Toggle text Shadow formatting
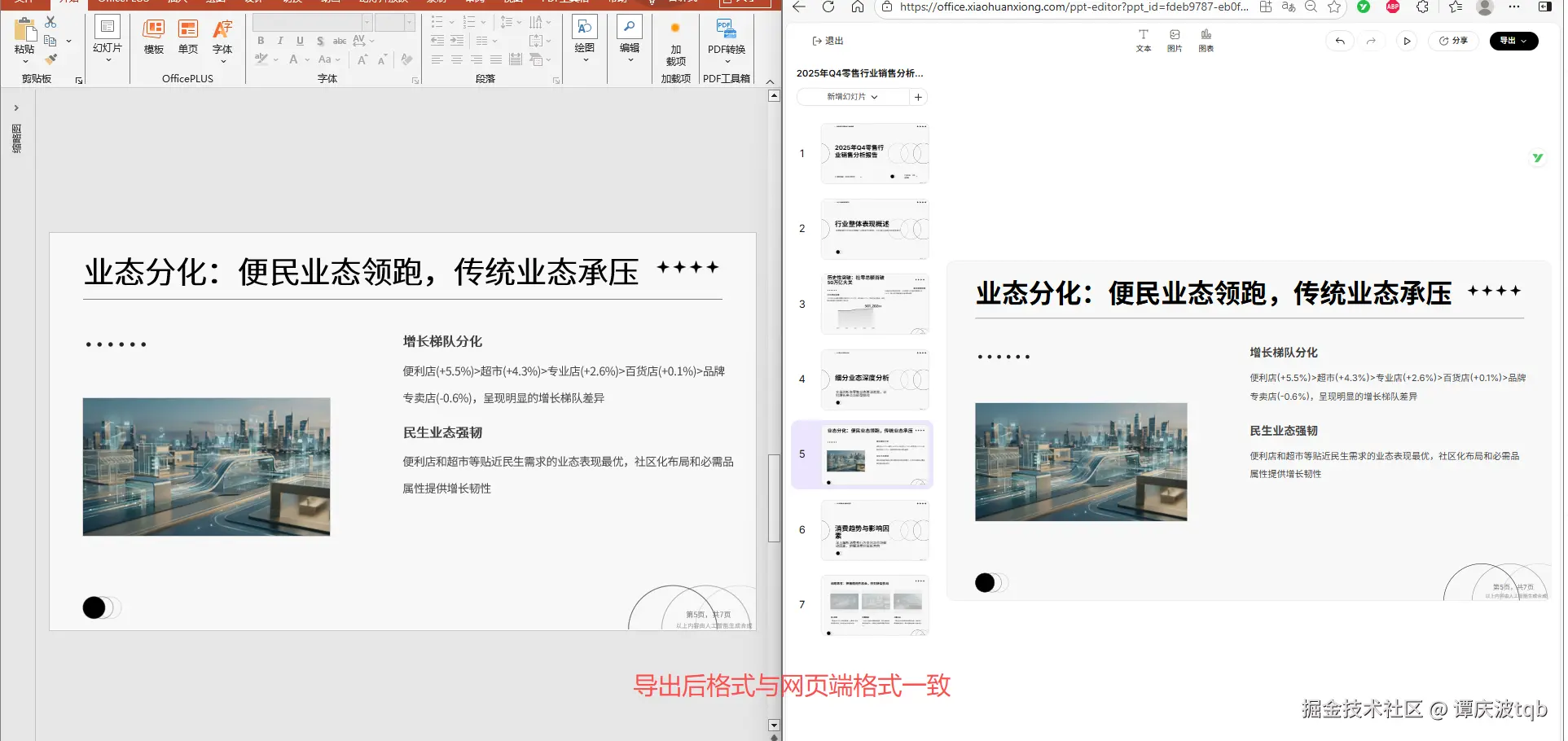The image size is (1568, 741). (x=320, y=41)
